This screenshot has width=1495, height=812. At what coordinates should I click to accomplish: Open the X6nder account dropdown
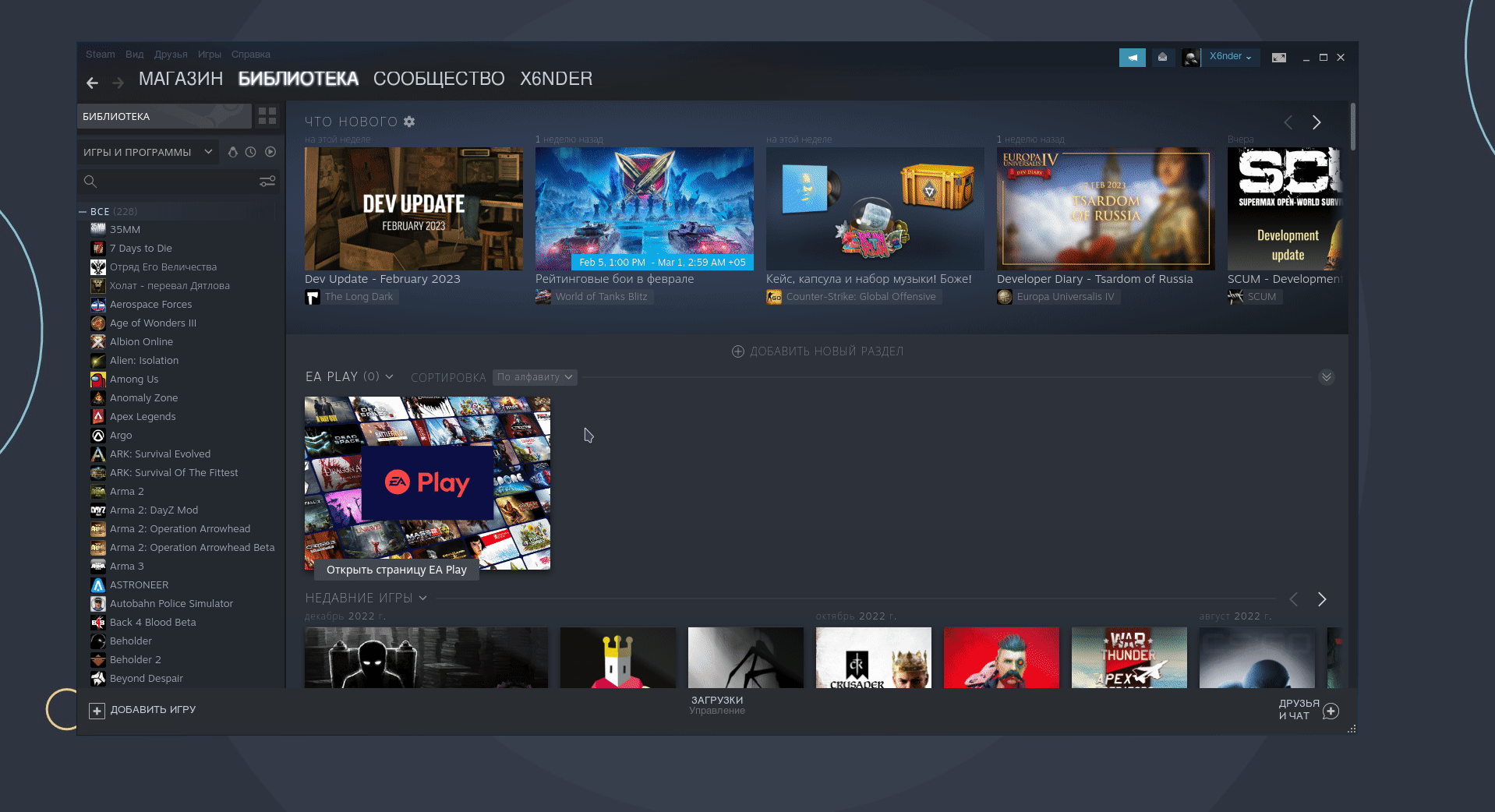pos(1231,57)
